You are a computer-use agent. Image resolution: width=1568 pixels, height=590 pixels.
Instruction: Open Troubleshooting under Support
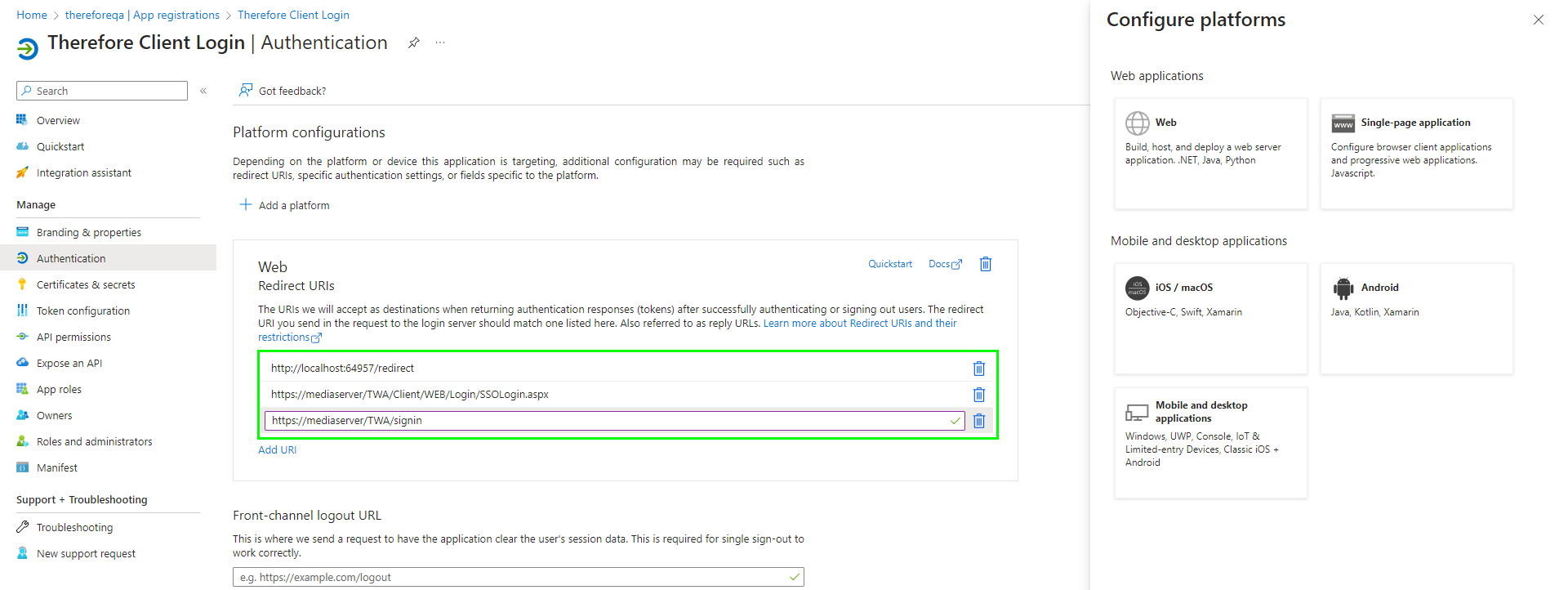point(74,527)
